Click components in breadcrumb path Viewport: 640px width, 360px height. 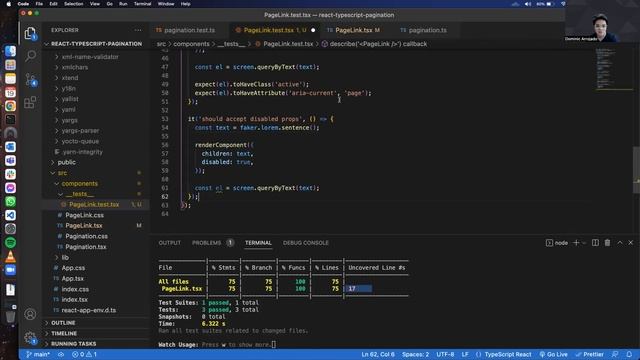[191, 44]
